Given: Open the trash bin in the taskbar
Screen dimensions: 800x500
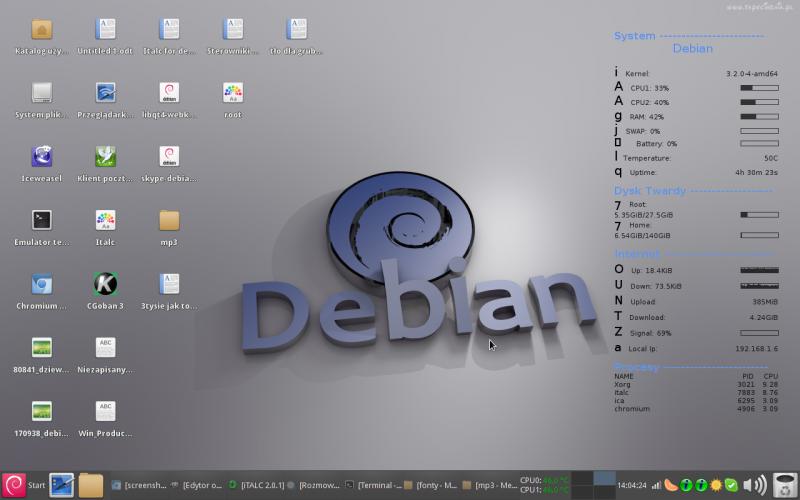Looking at the screenshot, I should (785, 485).
